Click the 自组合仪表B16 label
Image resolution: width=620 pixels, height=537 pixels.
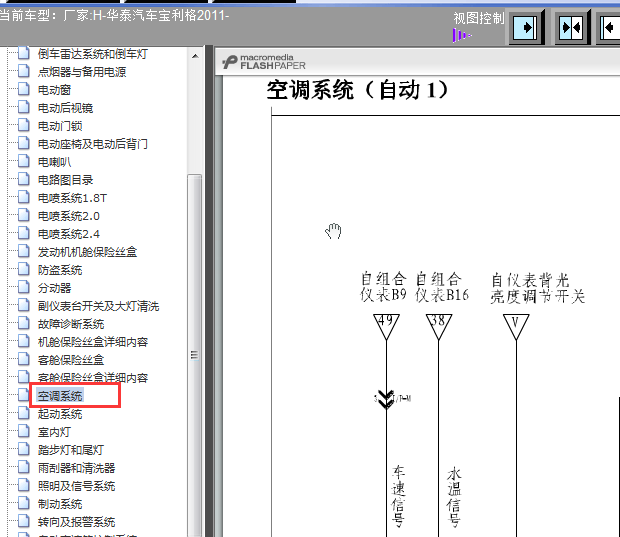point(442,287)
